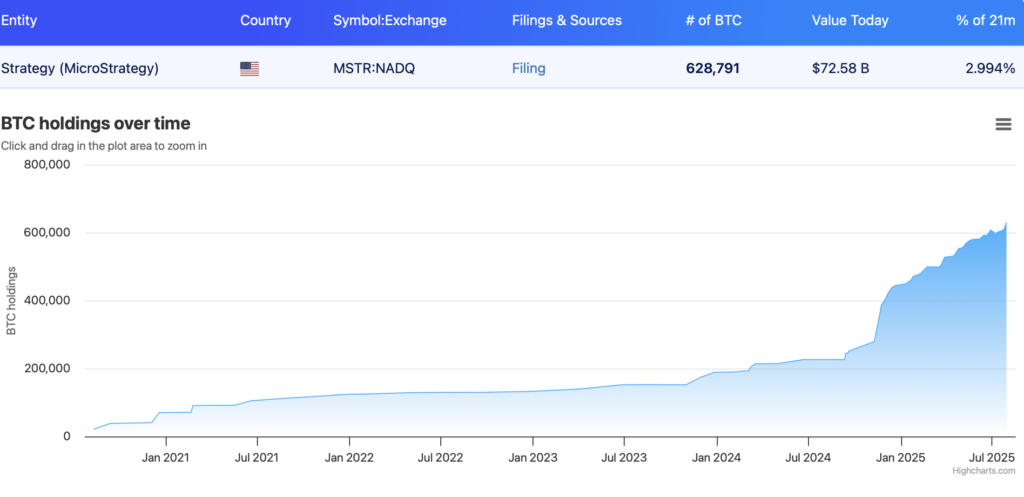Viewport: 1024px width, 497px height.
Task: Click the 600,000 y-axis label
Action: [47, 232]
